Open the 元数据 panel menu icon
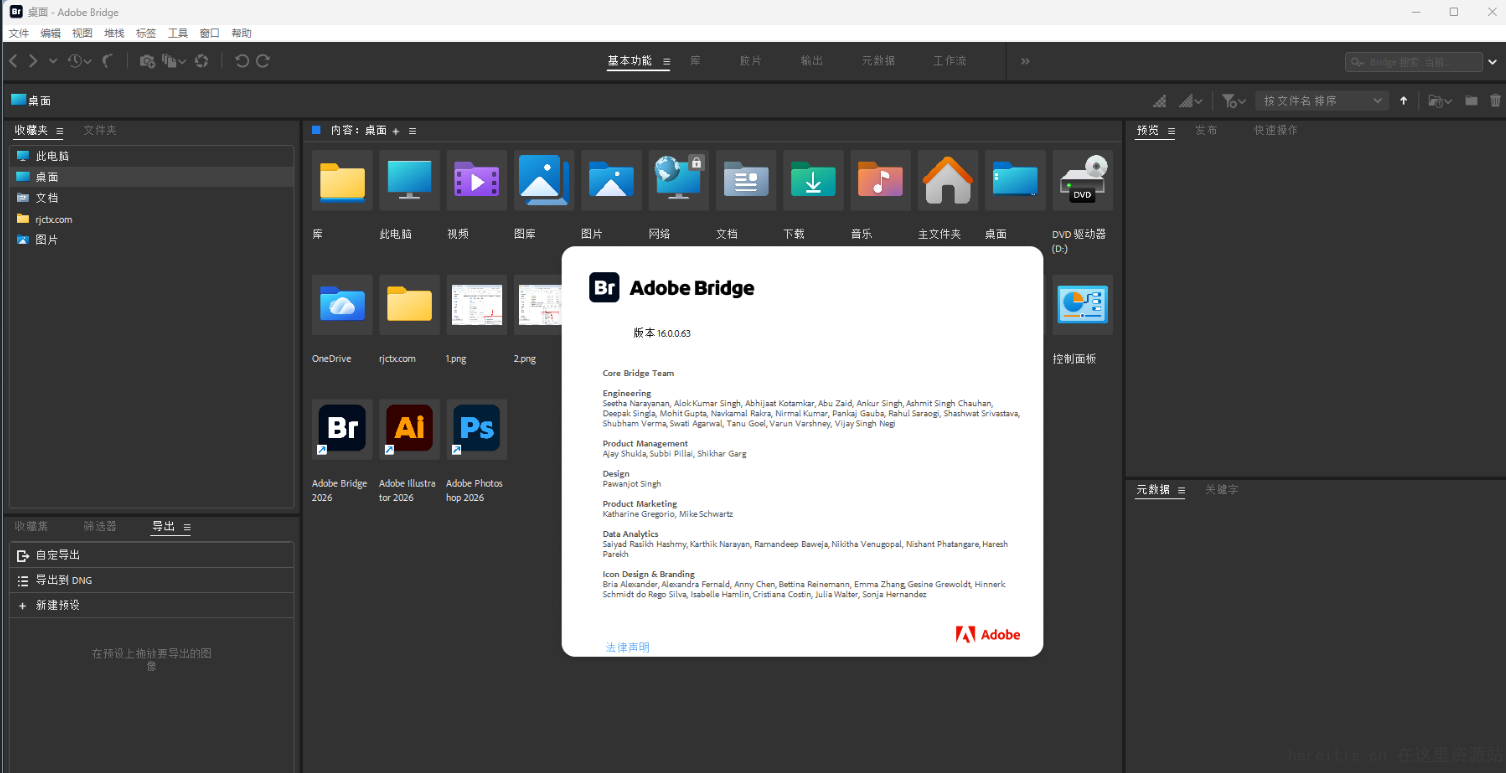 pyautogui.click(x=1181, y=491)
